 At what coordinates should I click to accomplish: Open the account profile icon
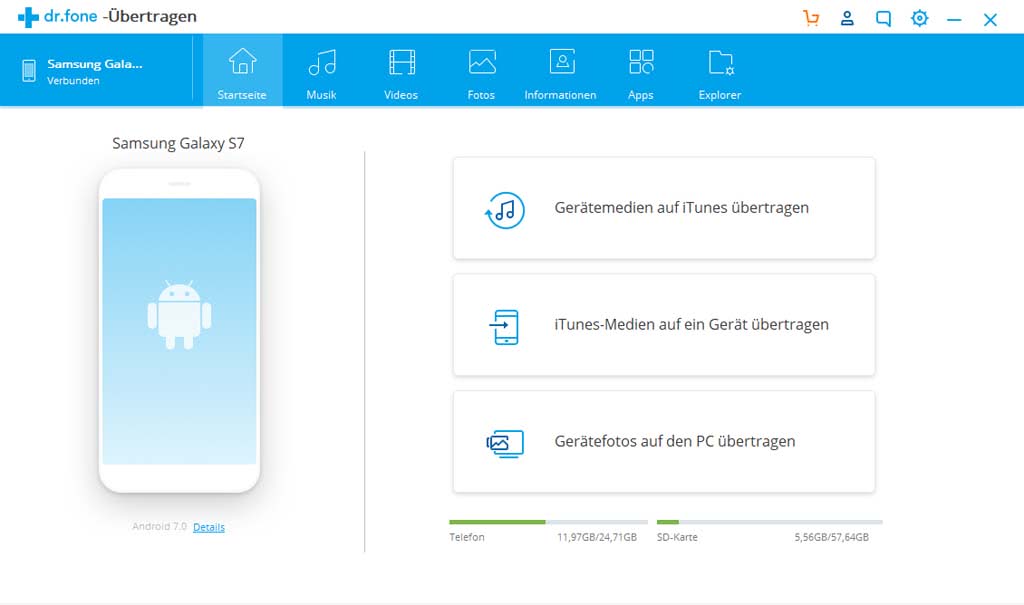point(847,18)
